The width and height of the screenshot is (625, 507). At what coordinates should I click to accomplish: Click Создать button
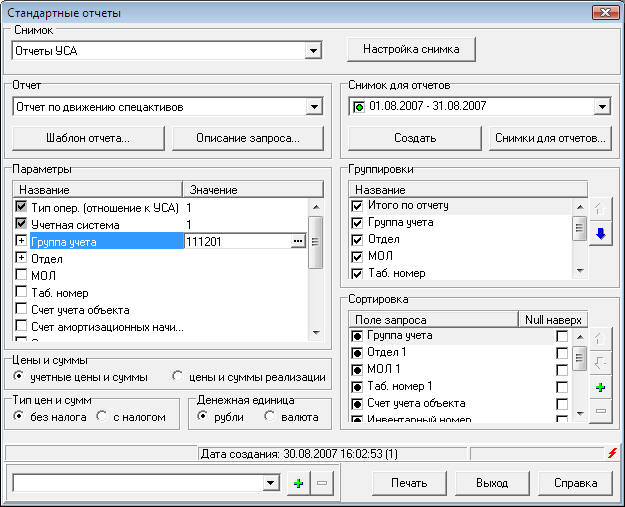pyautogui.click(x=415, y=138)
